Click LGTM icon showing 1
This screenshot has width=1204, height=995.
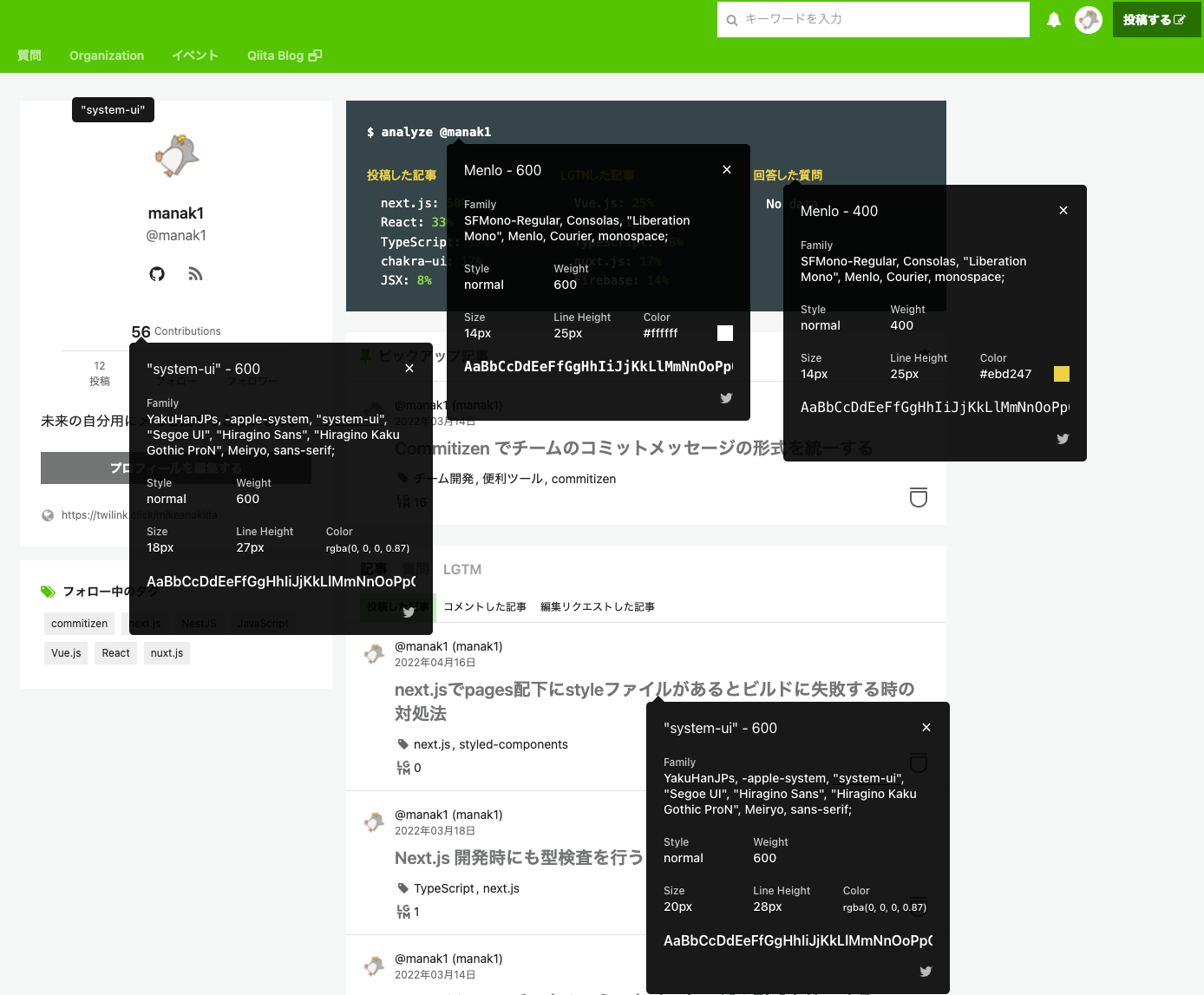pos(403,912)
